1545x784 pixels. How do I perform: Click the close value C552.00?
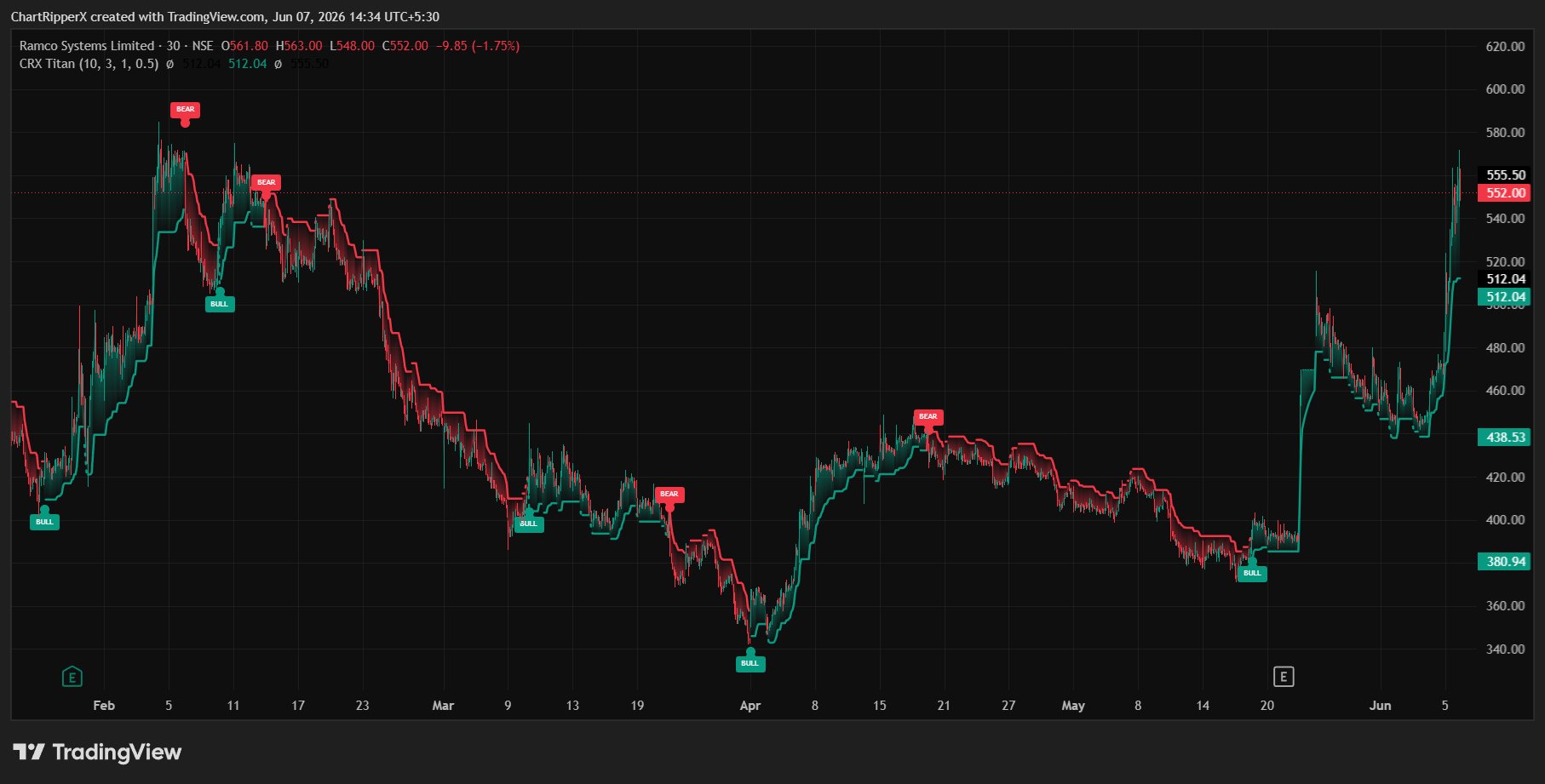click(x=405, y=46)
